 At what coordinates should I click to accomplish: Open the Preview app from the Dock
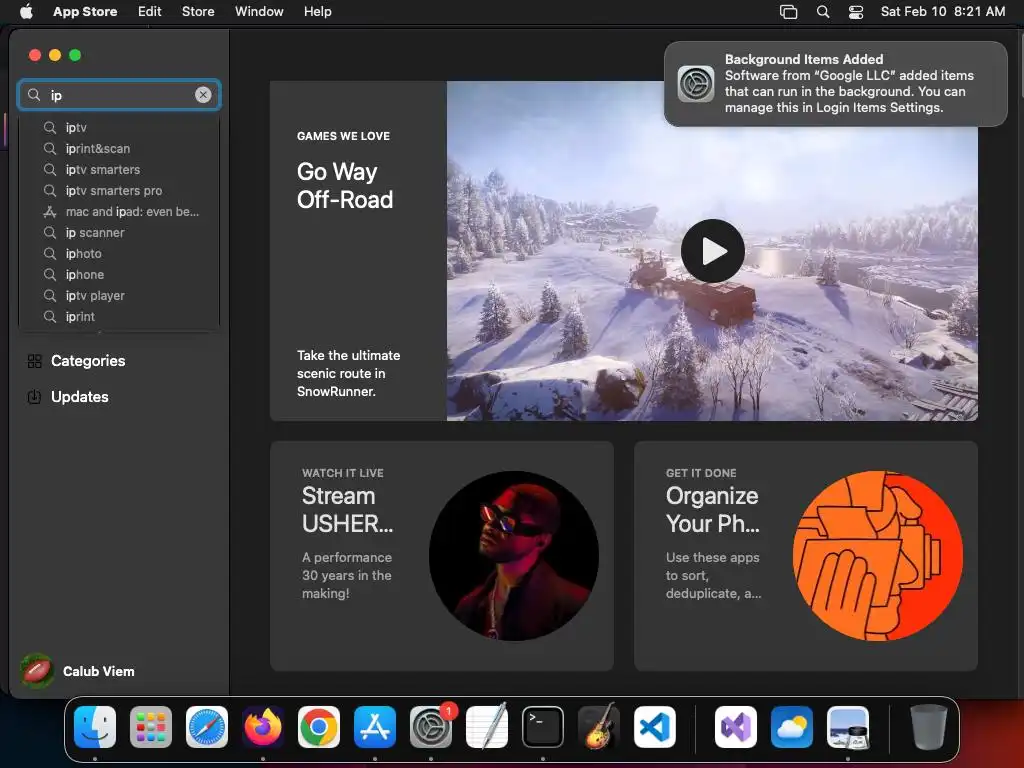pos(848,726)
